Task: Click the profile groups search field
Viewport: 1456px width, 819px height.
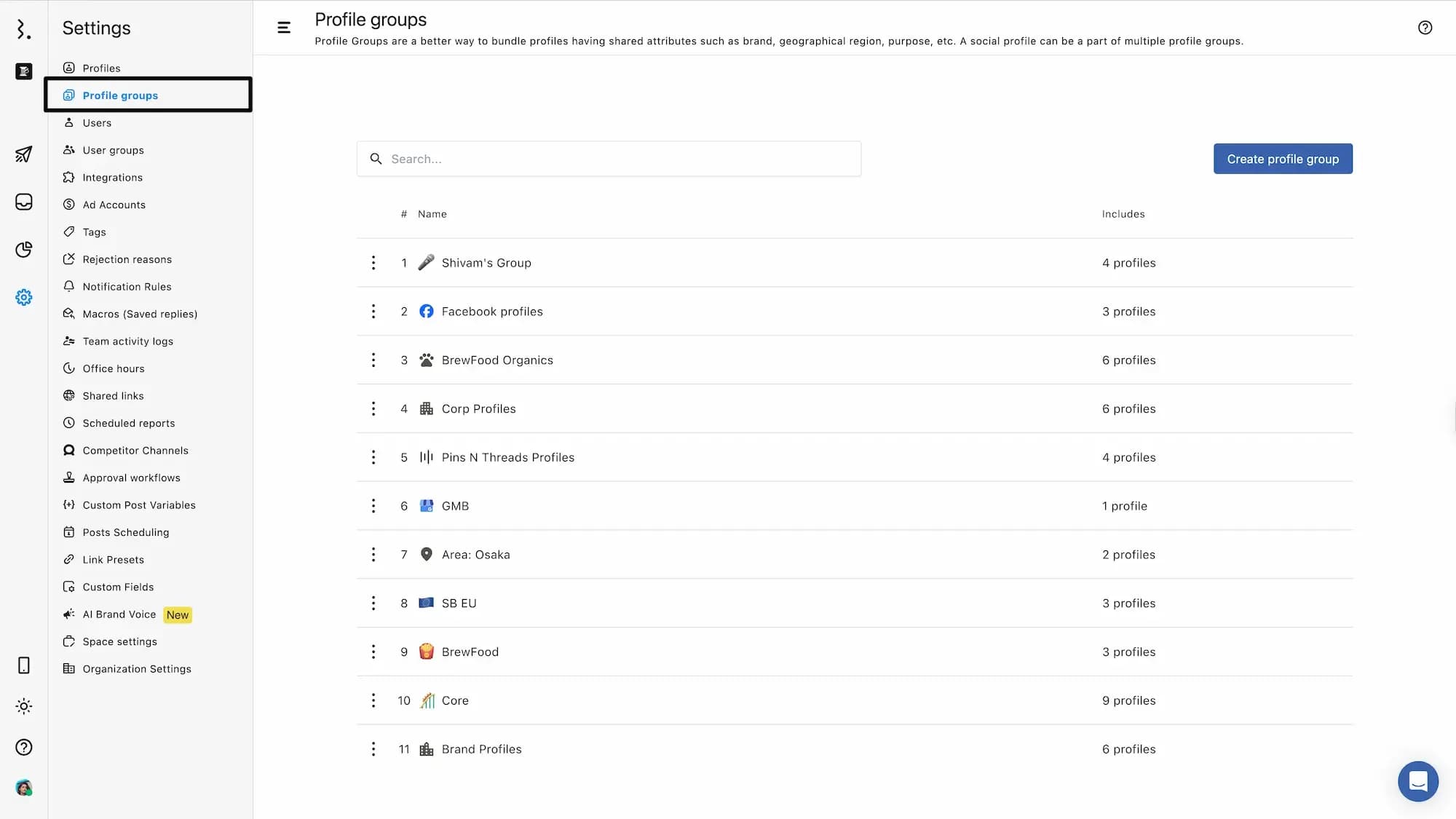Action: click(609, 159)
